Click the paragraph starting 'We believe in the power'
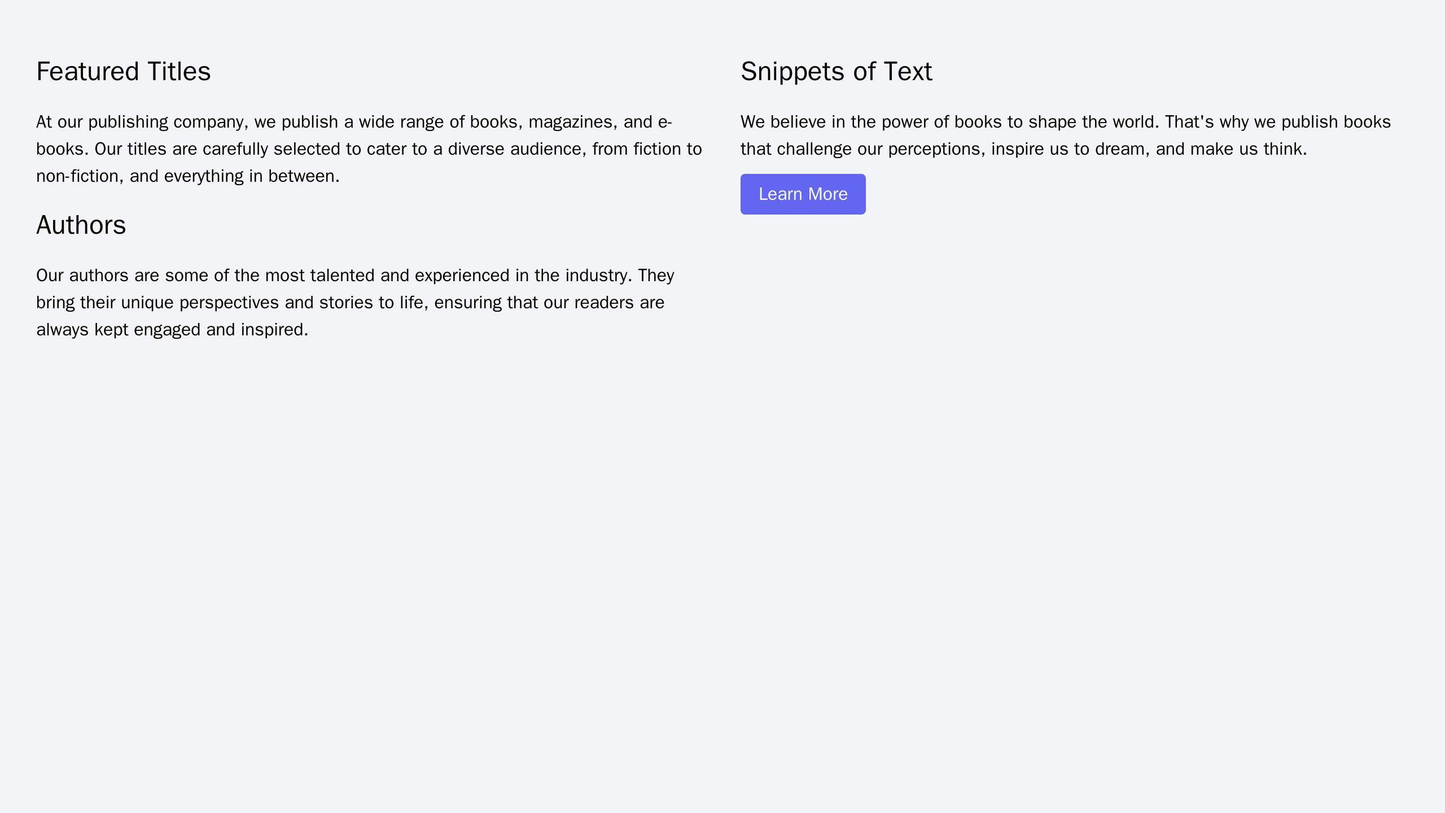 coord(1065,135)
